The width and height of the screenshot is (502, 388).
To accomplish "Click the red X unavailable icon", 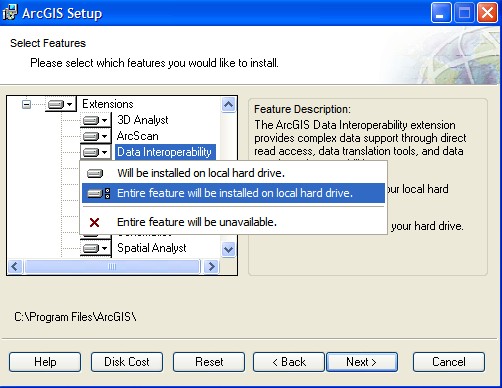I will click(94, 222).
